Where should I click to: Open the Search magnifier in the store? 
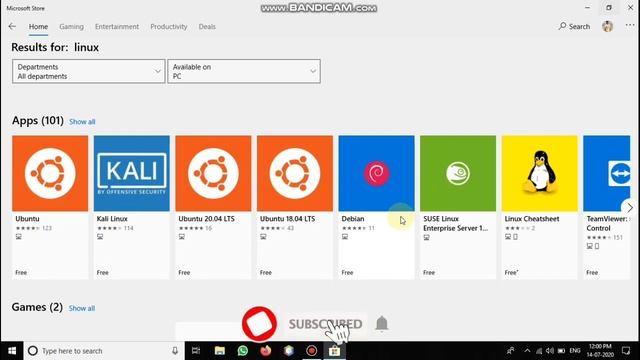pyautogui.click(x=574, y=27)
